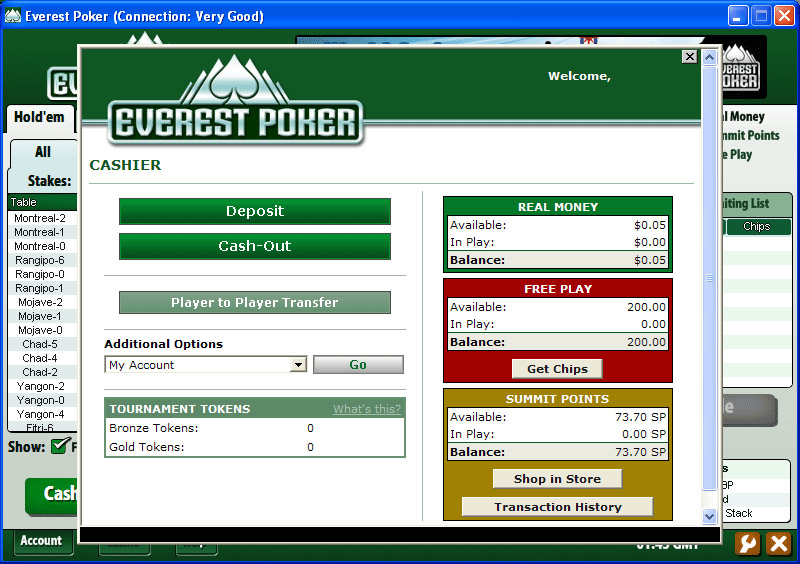Screen dimensions: 800x564
Task: Click Gold Tokens count
Action: 310,447
